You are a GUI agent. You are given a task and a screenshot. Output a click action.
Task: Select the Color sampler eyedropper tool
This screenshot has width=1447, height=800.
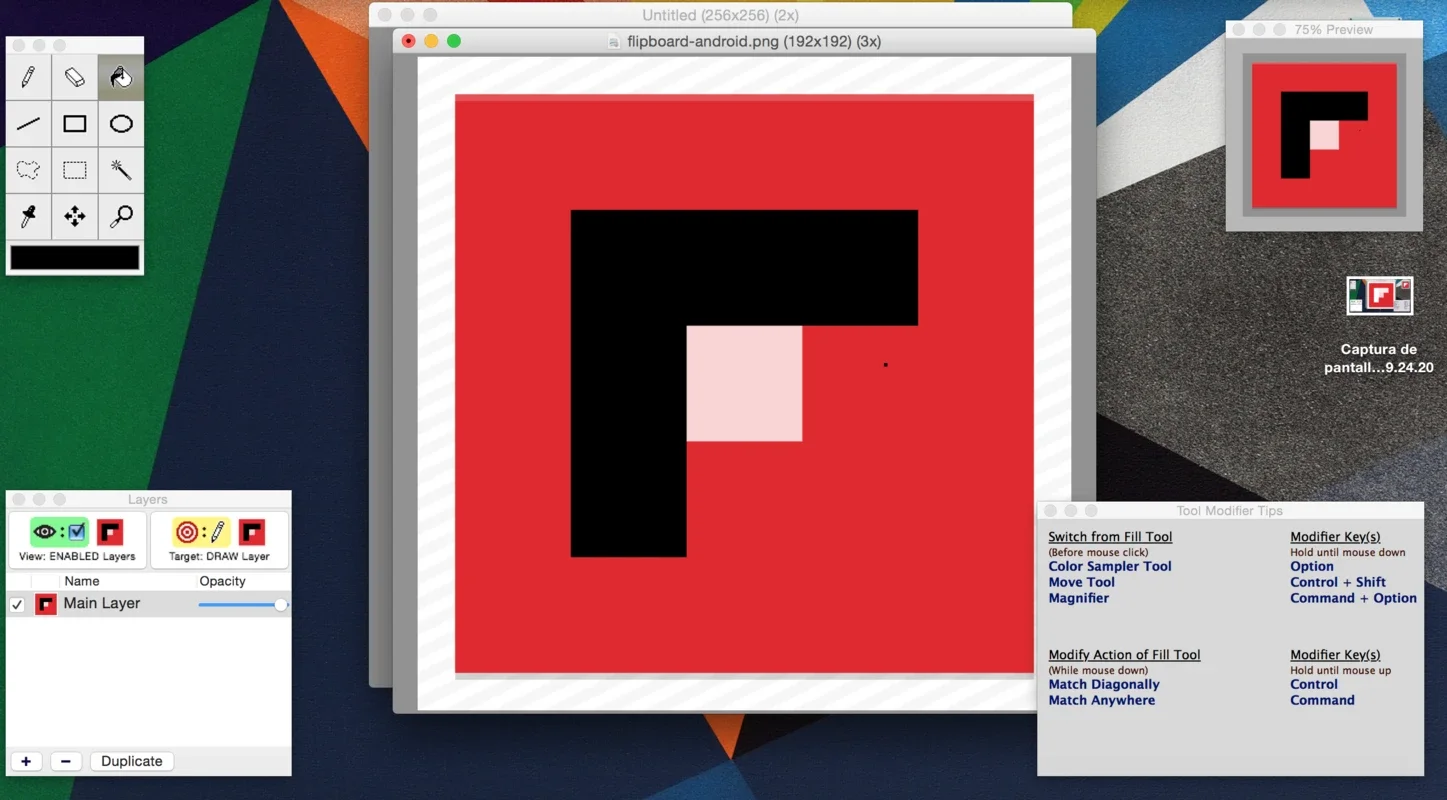pos(28,216)
